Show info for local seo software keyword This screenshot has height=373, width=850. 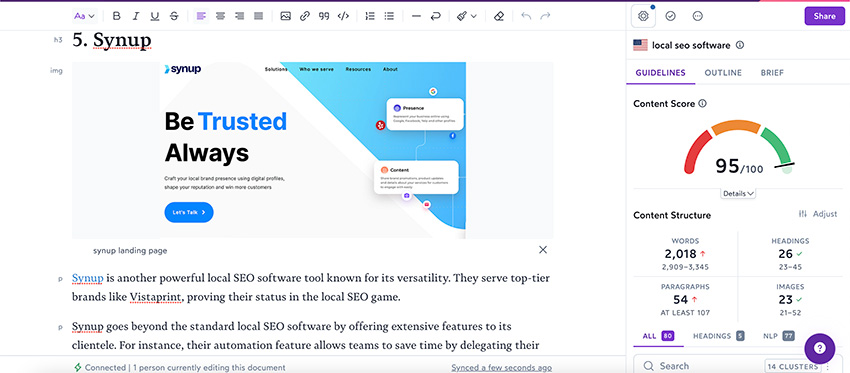(x=740, y=46)
